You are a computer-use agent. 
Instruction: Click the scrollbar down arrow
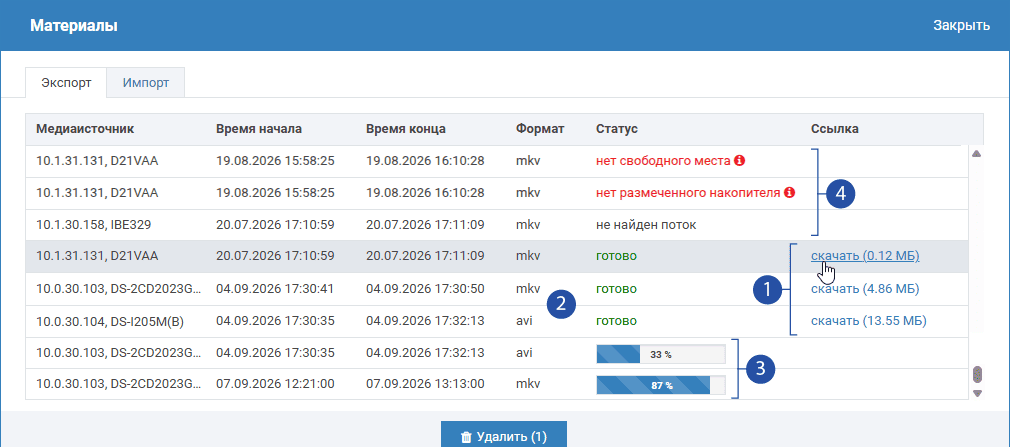point(977,393)
